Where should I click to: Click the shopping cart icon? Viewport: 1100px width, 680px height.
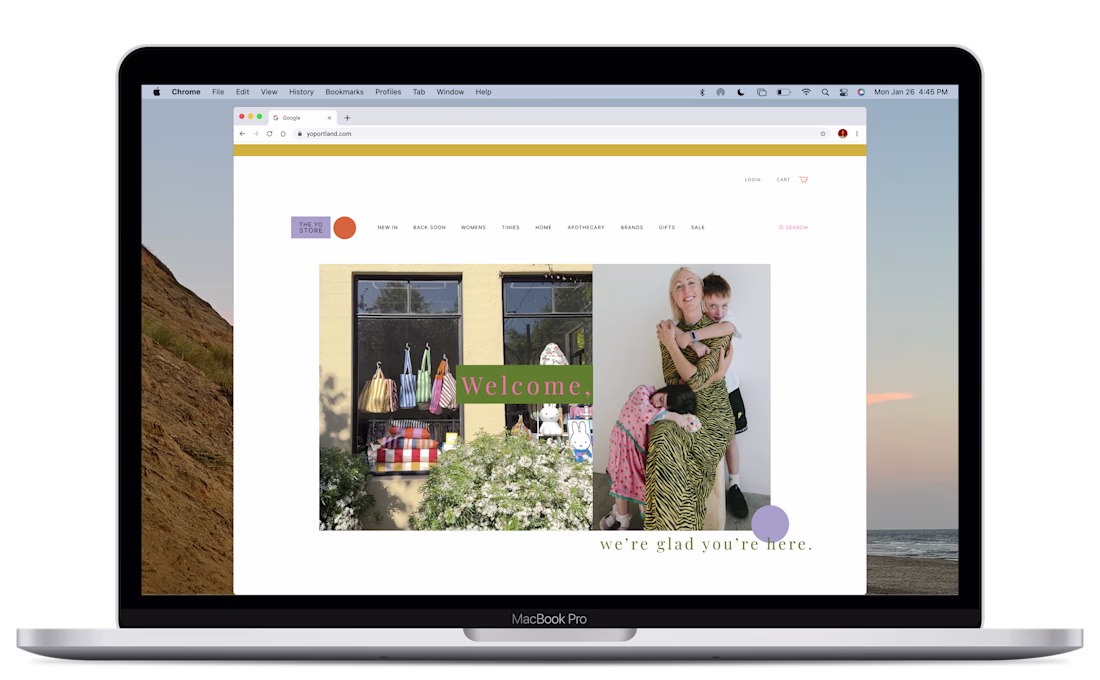(x=804, y=180)
